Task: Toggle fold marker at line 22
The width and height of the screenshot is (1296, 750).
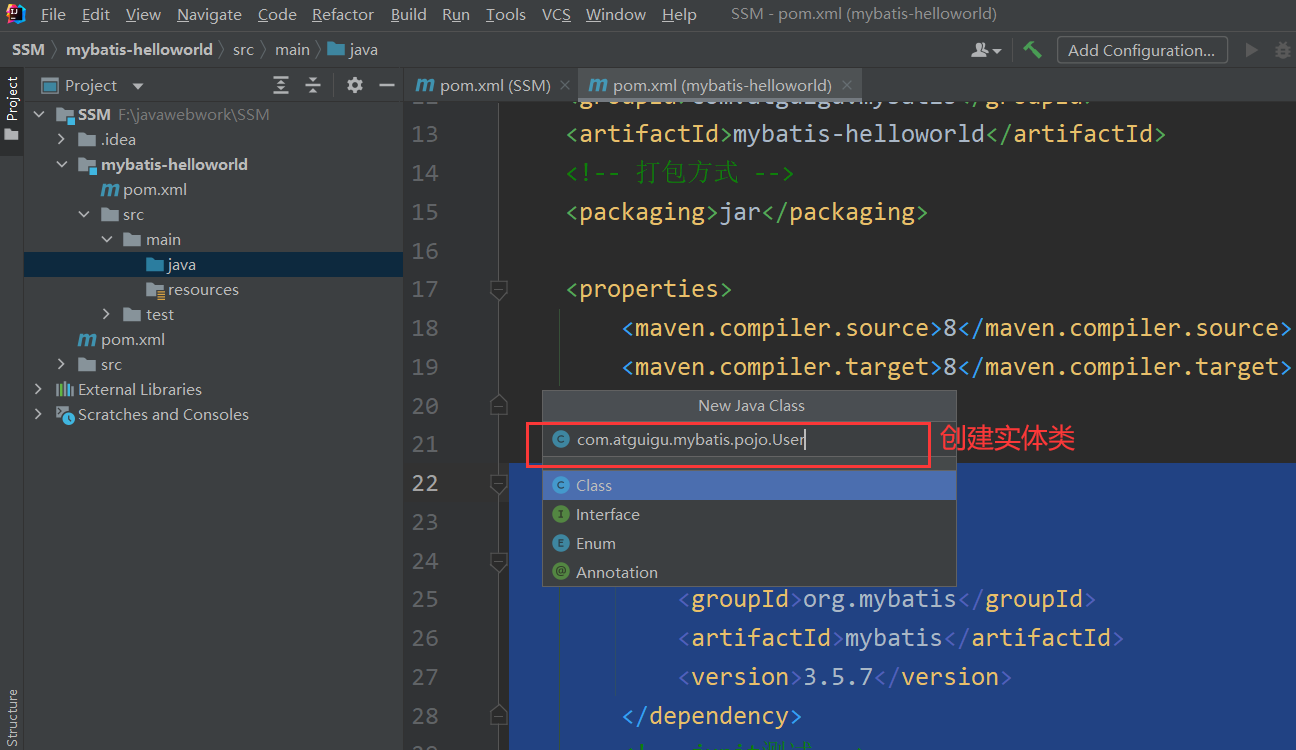Action: point(498,483)
